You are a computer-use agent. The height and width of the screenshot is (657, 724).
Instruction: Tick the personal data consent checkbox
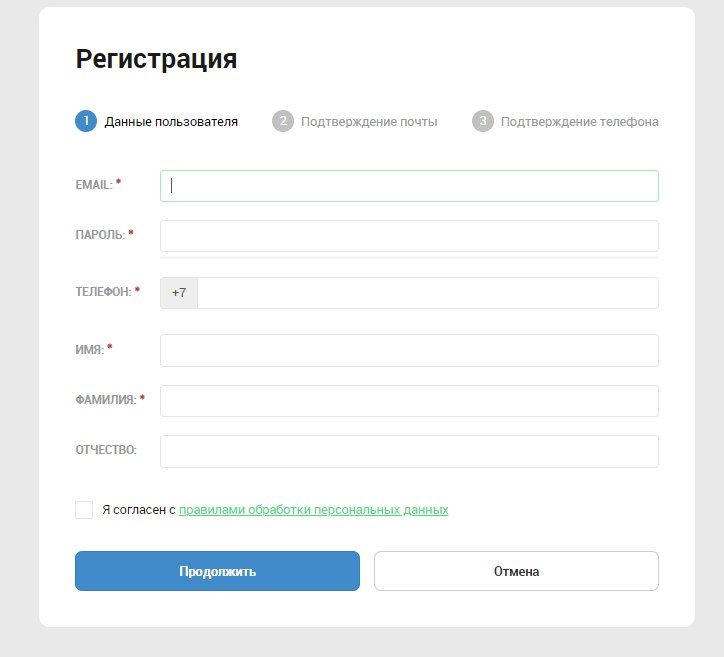[x=84, y=510]
